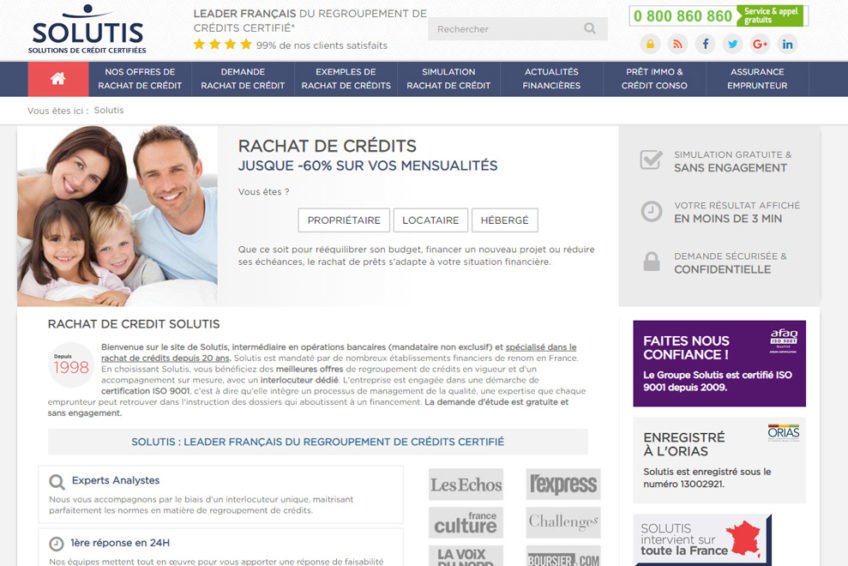This screenshot has width=848, height=566.
Task: Click the red France map graphic
Action: tap(744, 539)
